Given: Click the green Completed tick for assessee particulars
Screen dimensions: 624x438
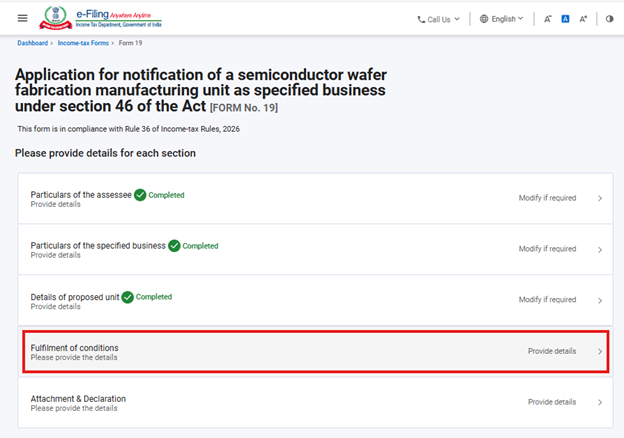Looking at the screenshot, I should tap(140, 195).
